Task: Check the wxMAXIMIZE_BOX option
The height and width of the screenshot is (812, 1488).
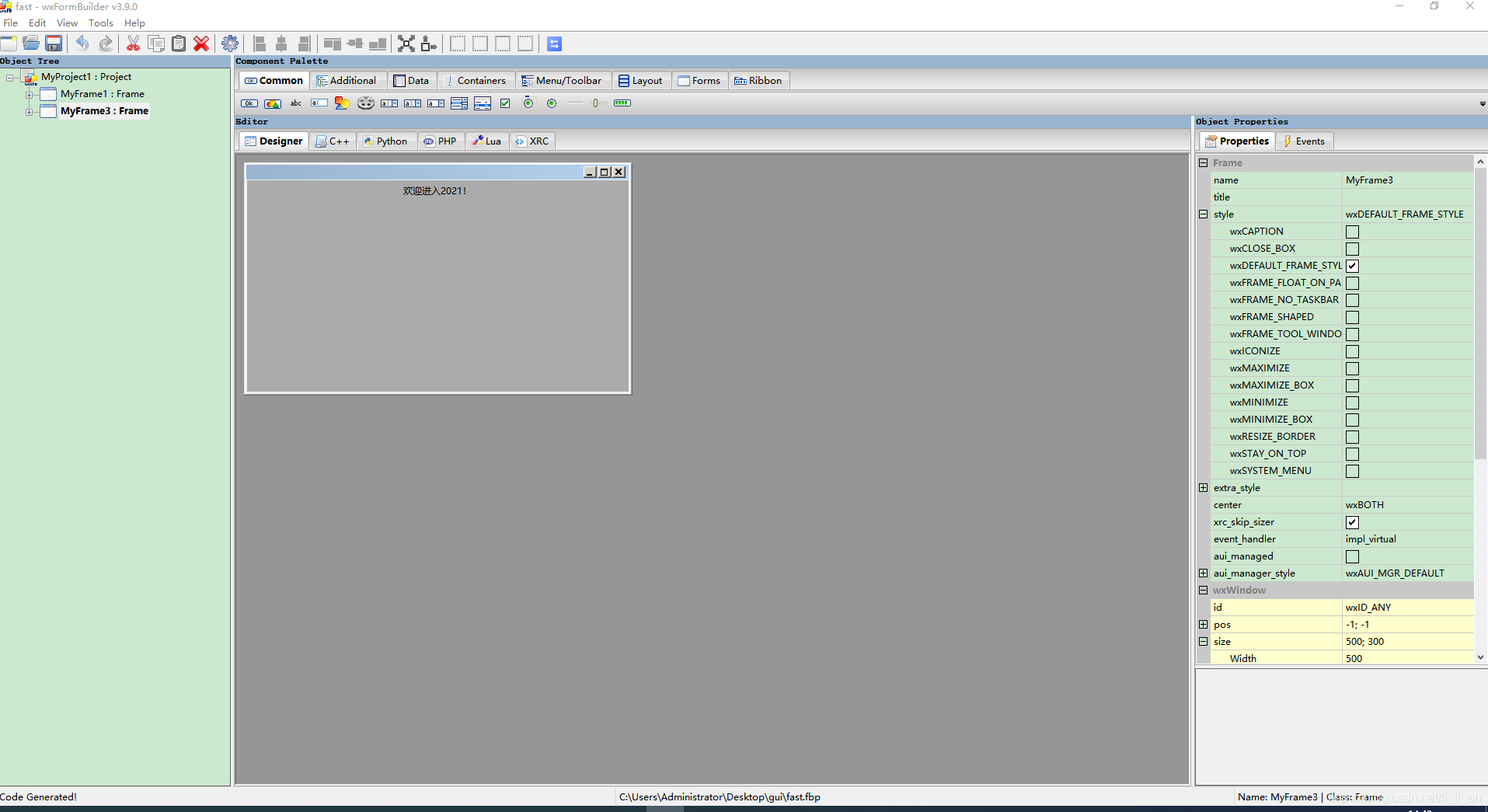Action: pyautogui.click(x=1352, y=385)
